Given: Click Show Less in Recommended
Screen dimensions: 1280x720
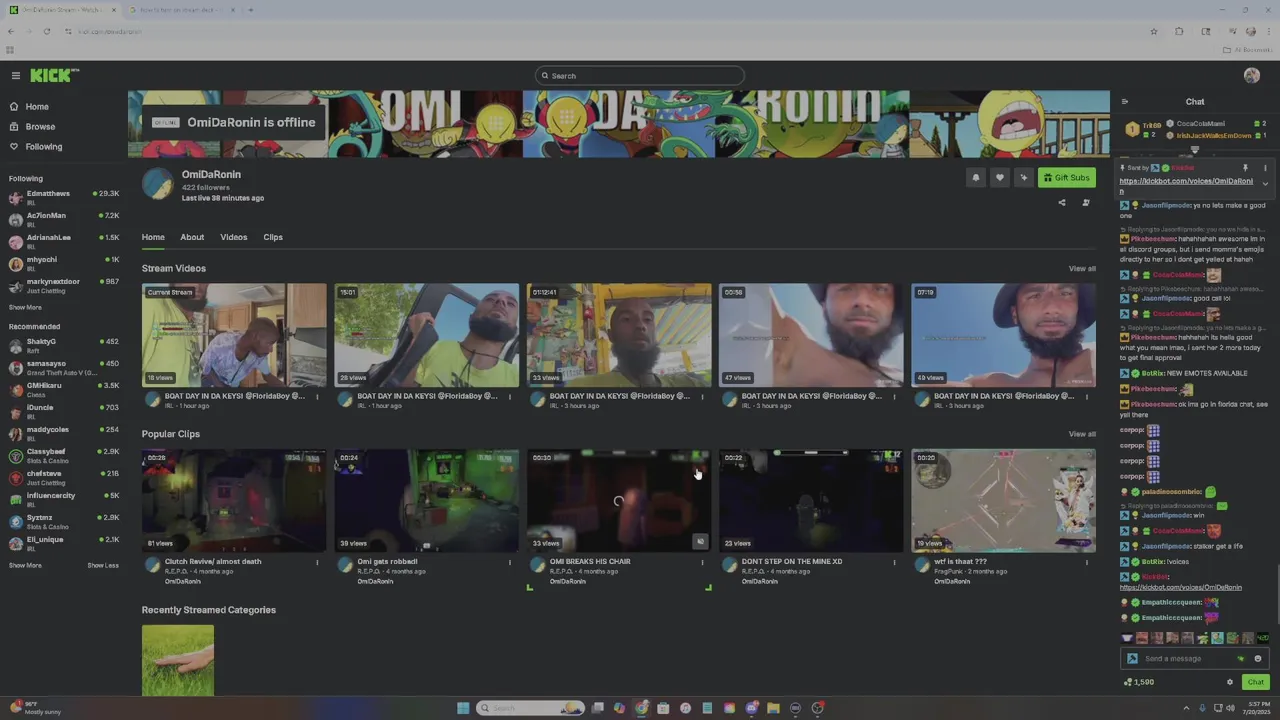Looking at the screenshot, I should [x=103, y=566].
